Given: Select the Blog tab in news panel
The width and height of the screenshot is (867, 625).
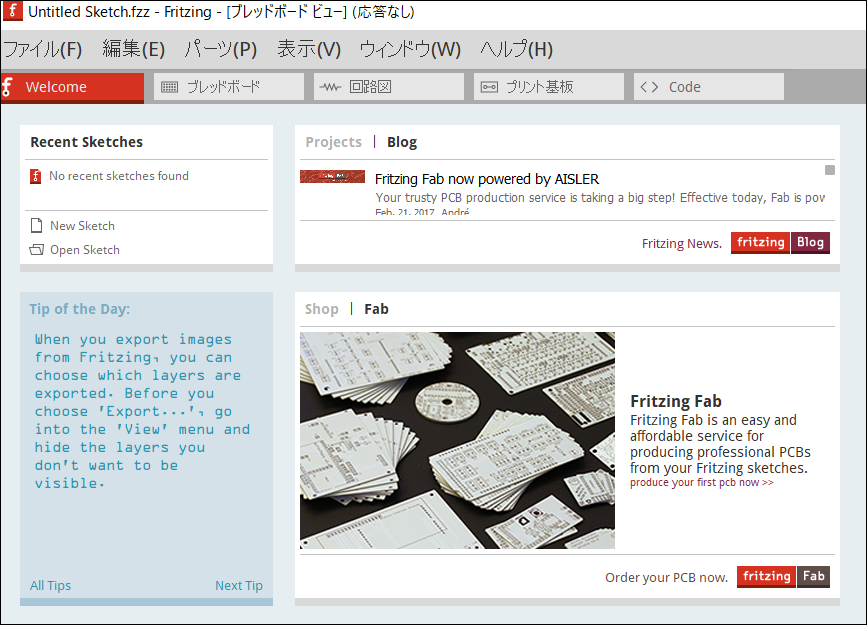Looking at the screenshot, I should (x=402, y=142).
